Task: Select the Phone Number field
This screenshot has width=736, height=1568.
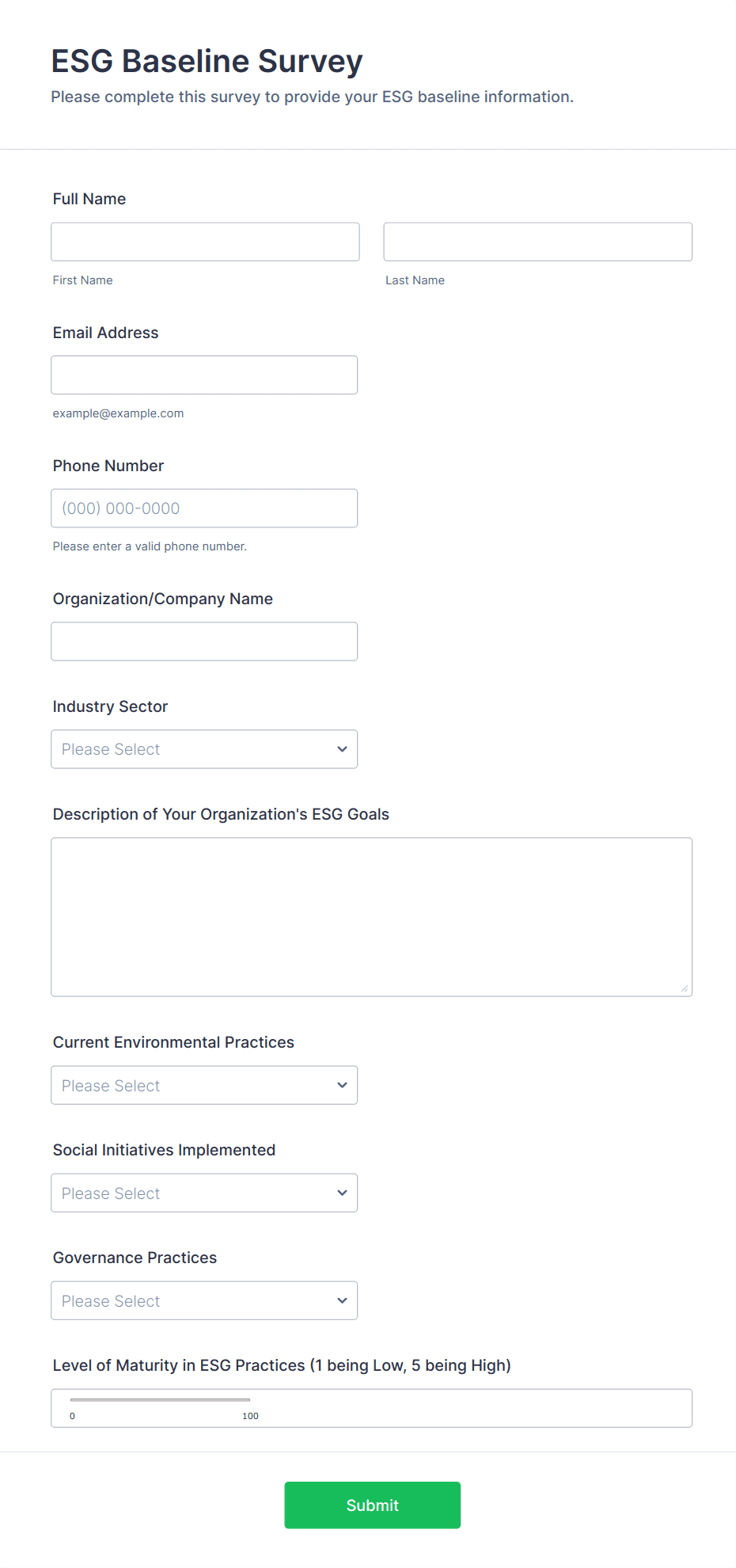Action: 204,508
